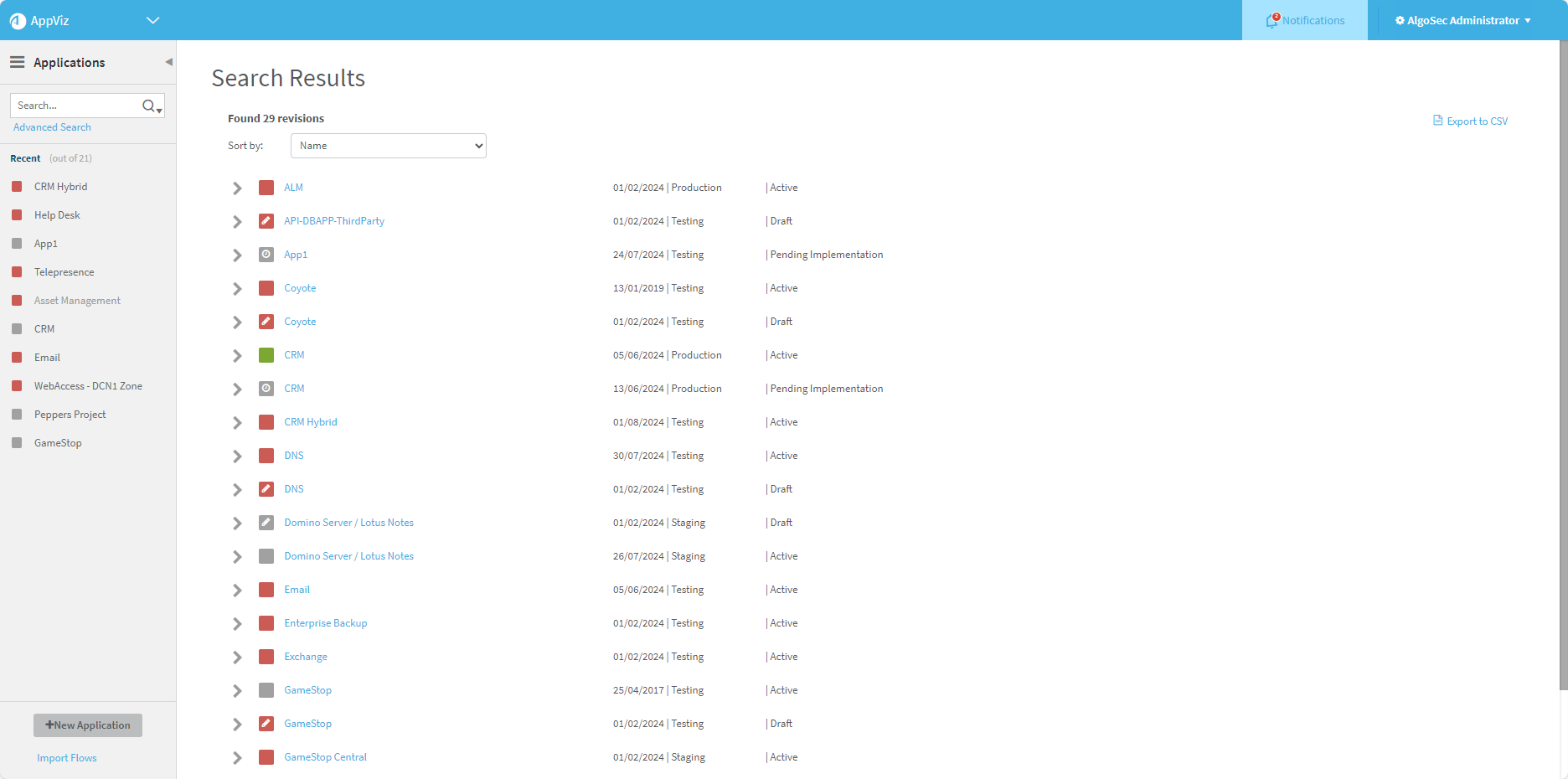Click the pending status icon for App1

(266, 255)
